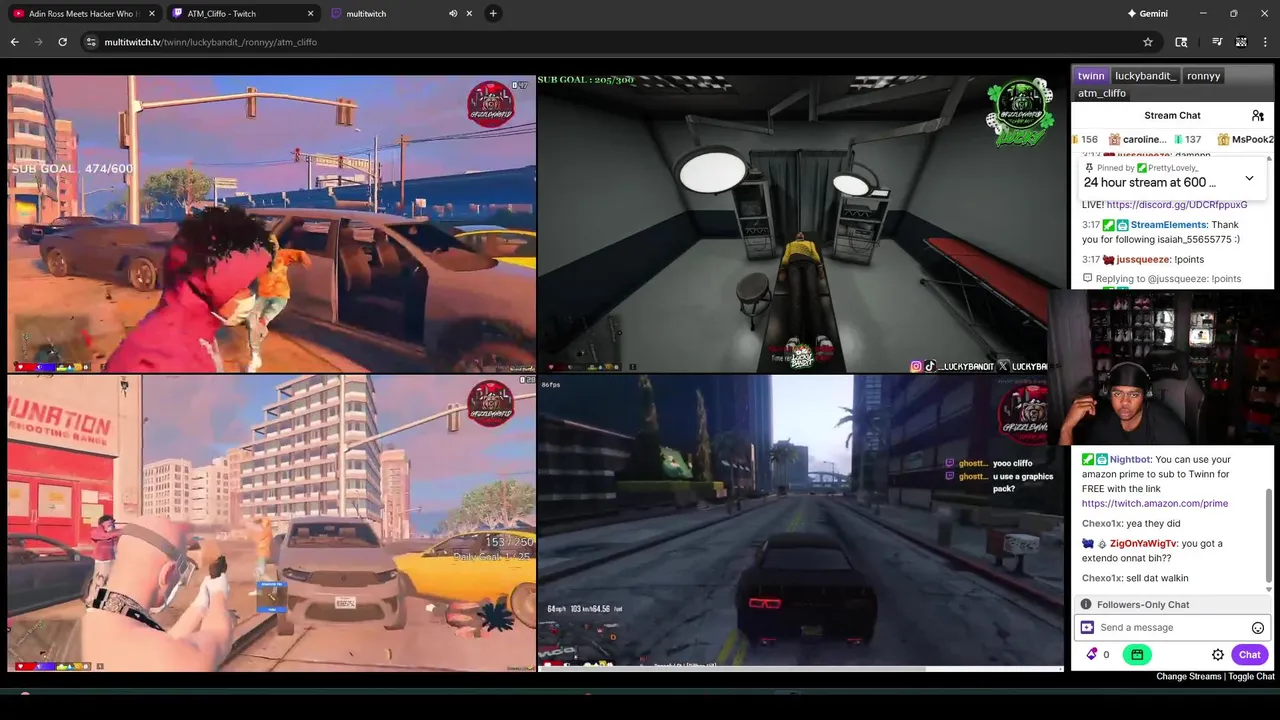
Task: Select twinn chat tab
Action: pyautogui.click(x=1091, y=76)
